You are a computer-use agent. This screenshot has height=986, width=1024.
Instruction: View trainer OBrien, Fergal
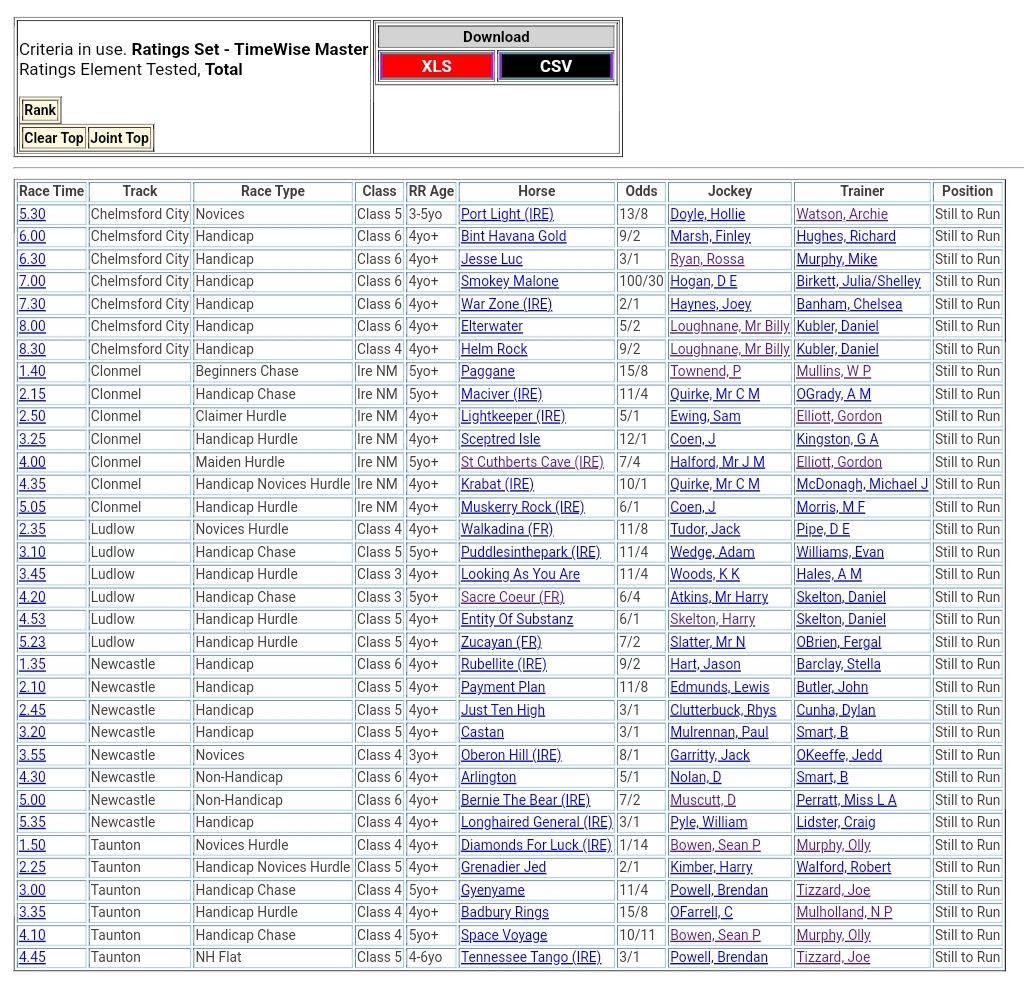point(838,643)
